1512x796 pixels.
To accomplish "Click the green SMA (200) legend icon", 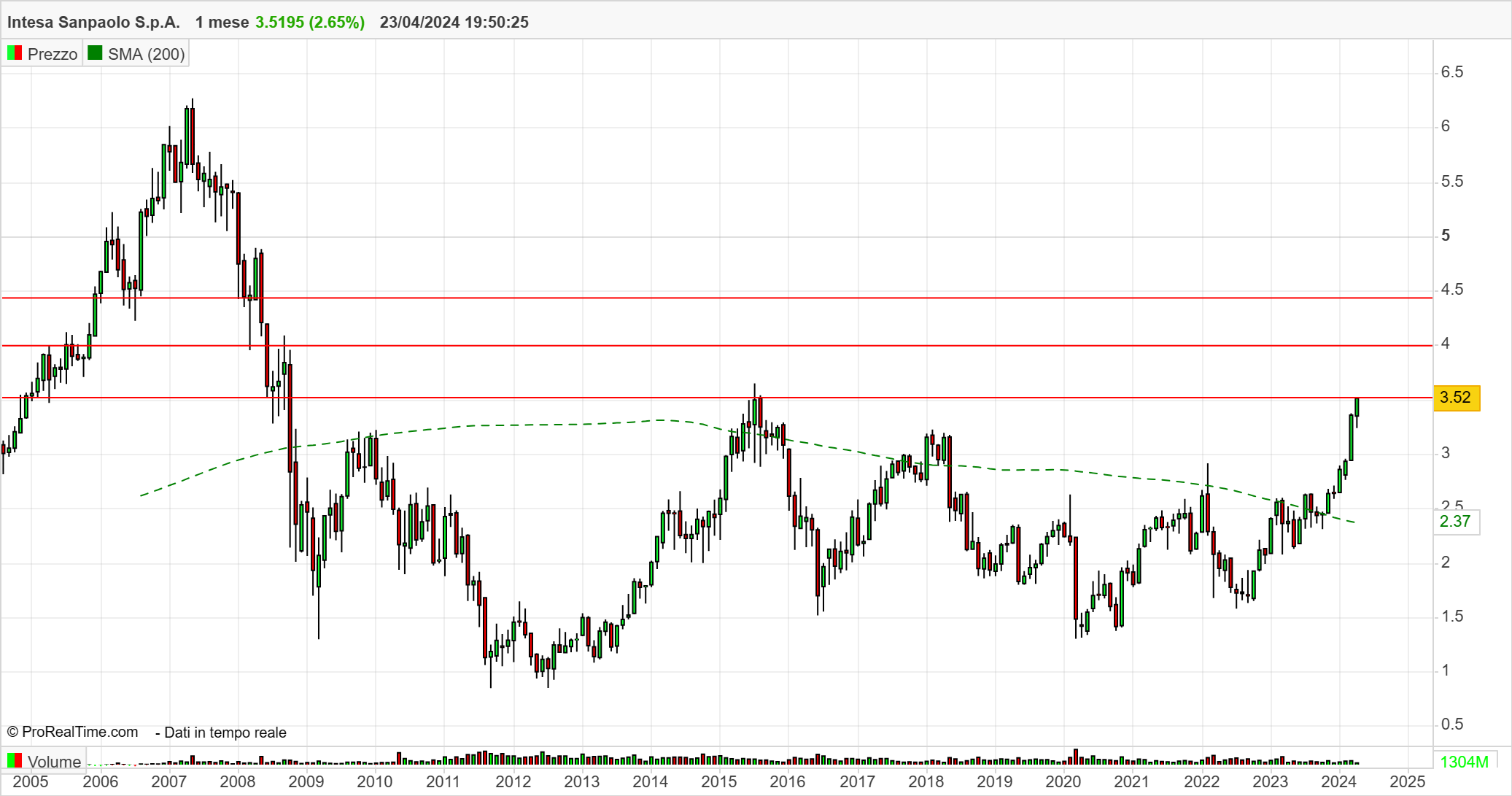I will tap(95, 53).
